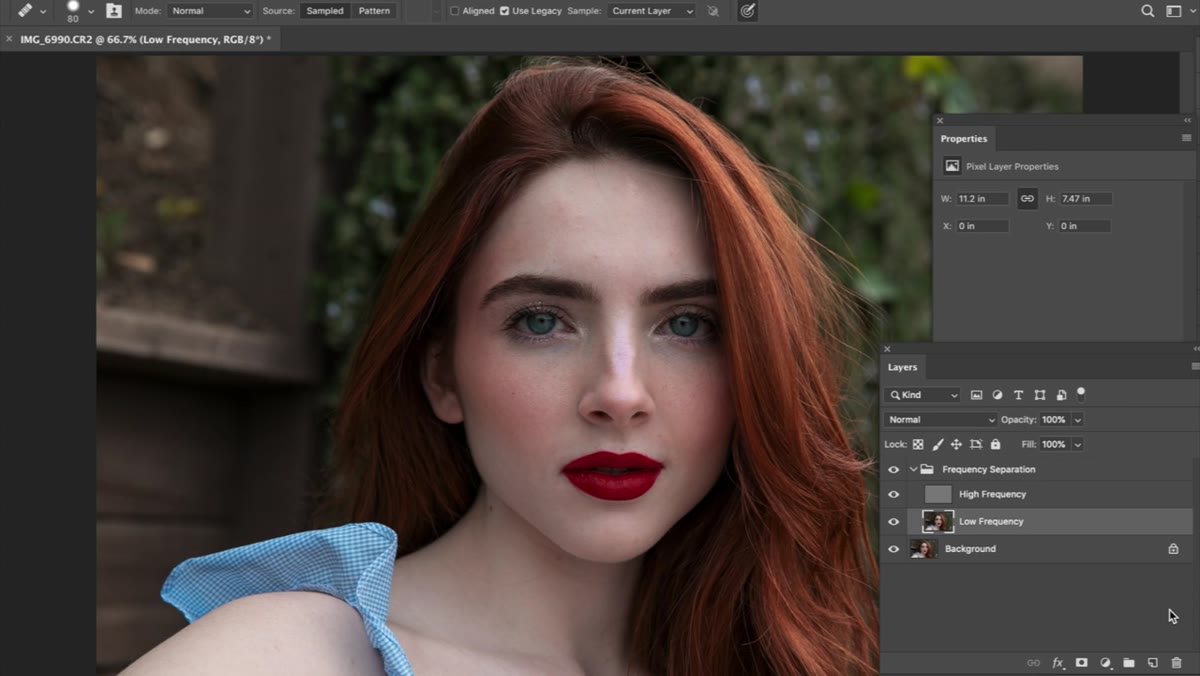Lock artboard nesting icon
1200x676 pixels.
coord(976,444)
